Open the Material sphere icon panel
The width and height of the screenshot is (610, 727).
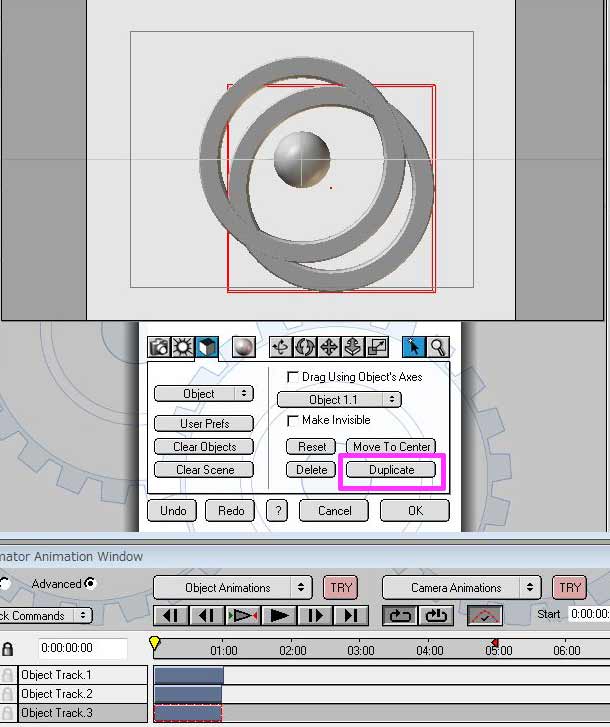pos(243,347)
